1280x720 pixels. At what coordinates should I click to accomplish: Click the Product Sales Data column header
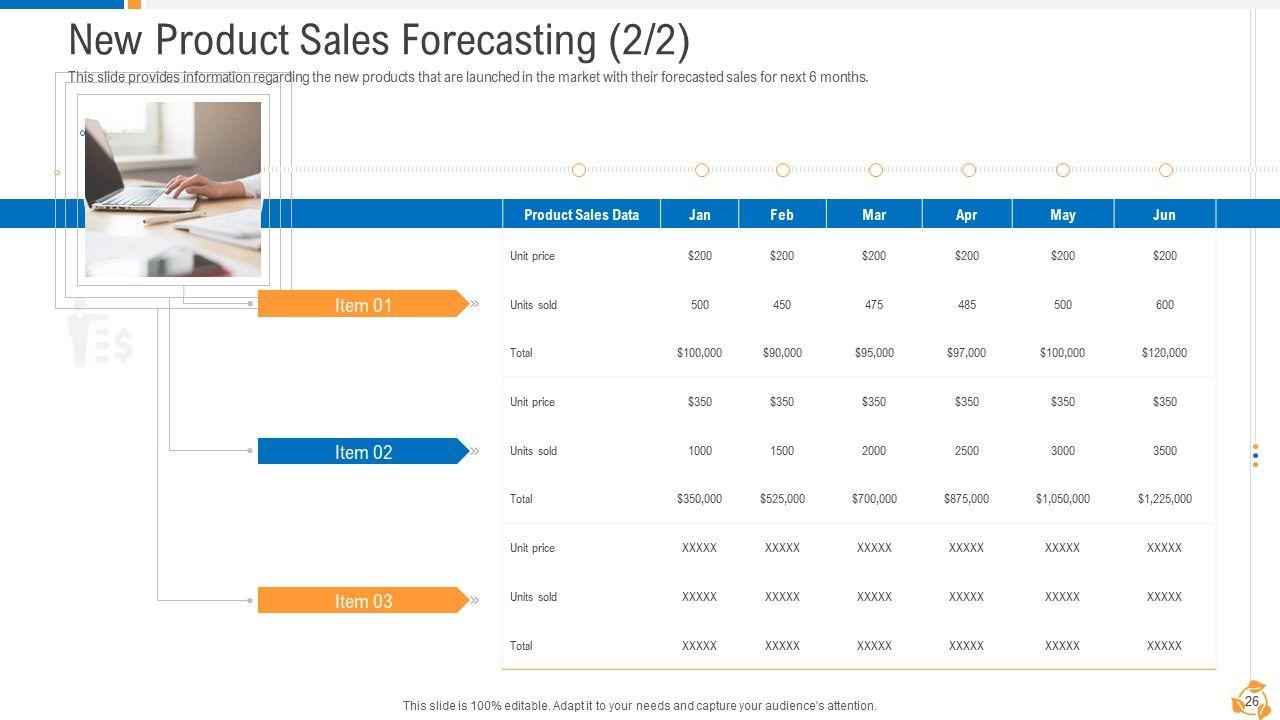(x=581, y=215)
